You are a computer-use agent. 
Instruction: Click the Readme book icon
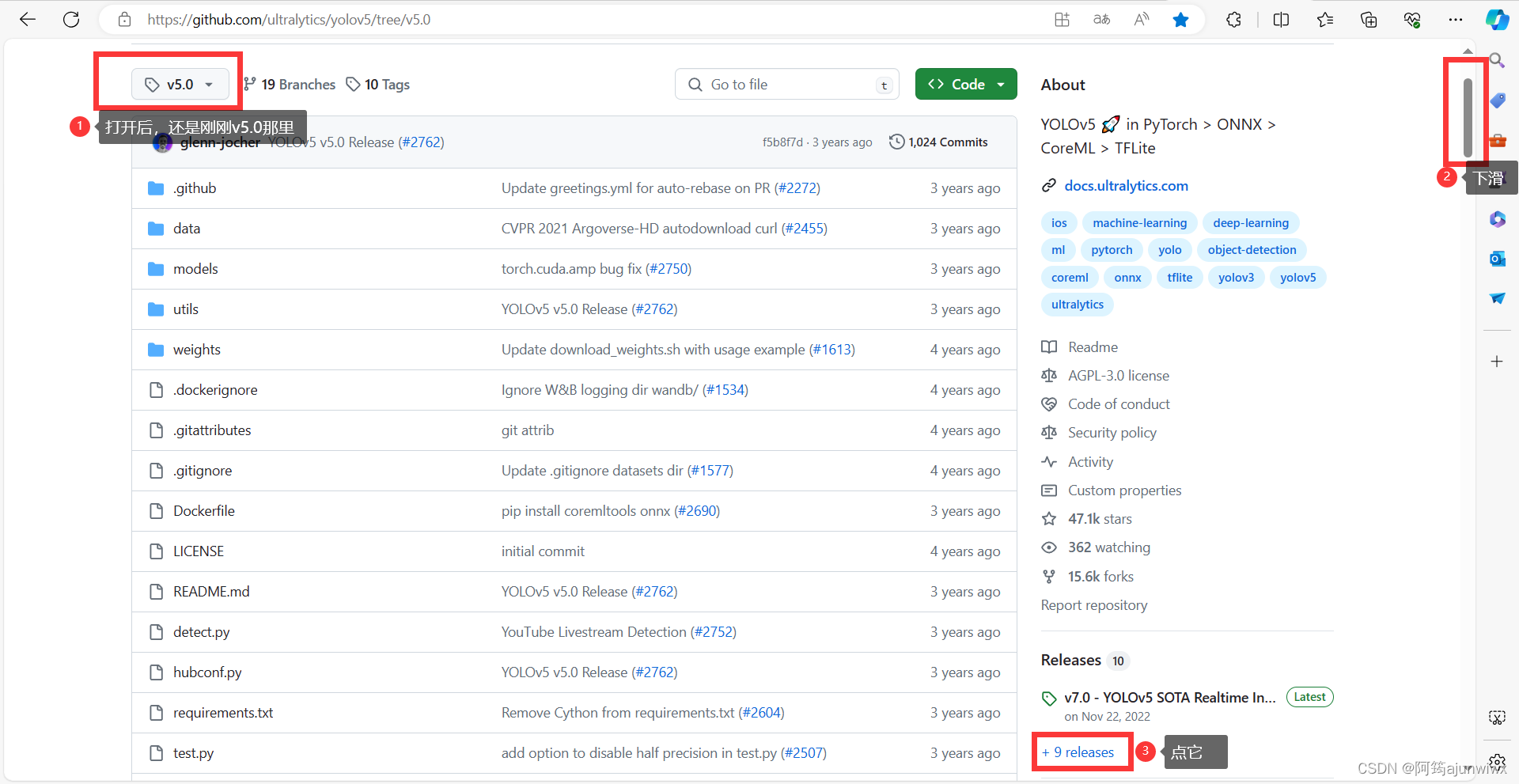1049,347
